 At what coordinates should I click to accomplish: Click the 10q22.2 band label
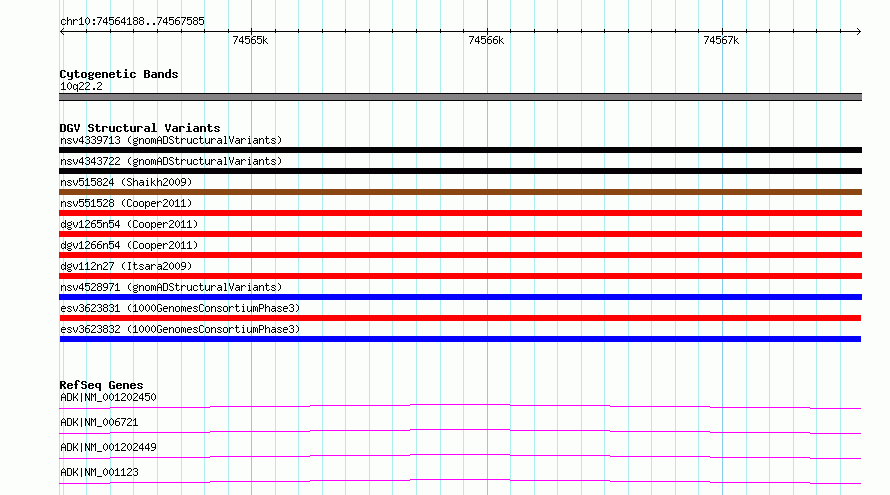[81, 86]
